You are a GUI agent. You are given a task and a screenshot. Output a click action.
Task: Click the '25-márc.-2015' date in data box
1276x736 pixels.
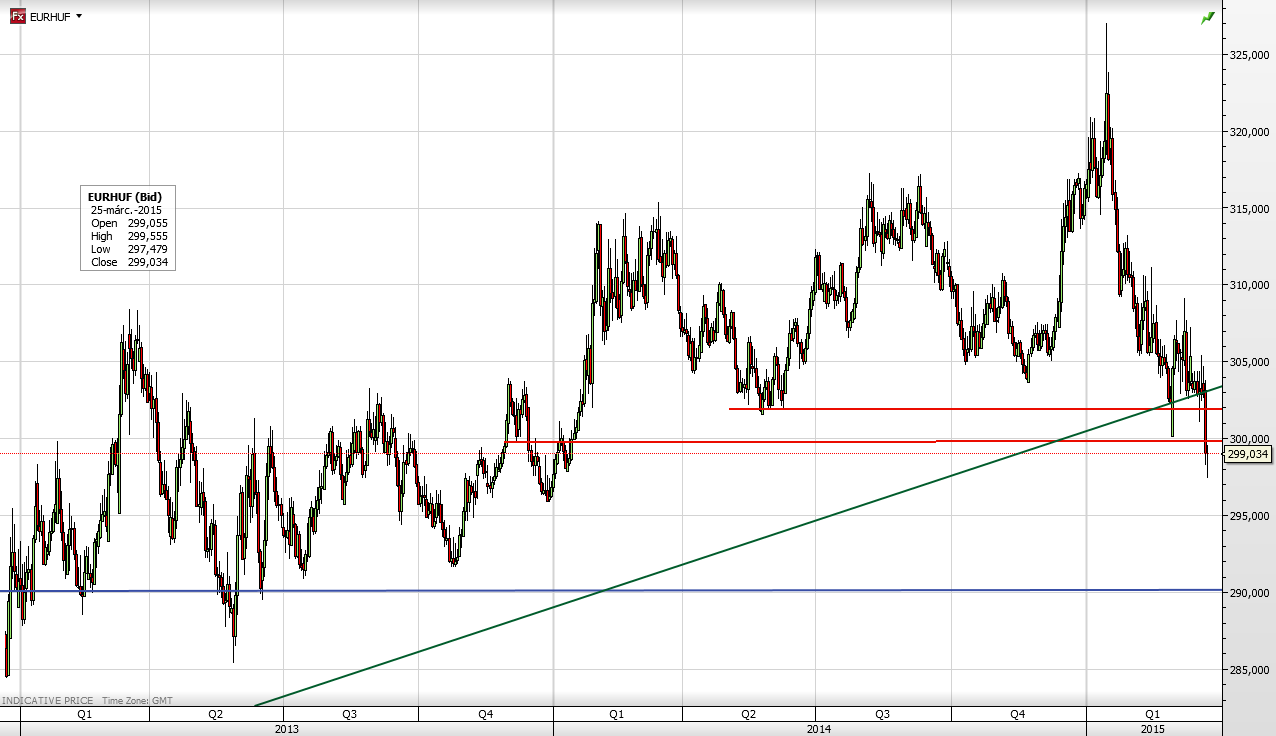point(127,210)
